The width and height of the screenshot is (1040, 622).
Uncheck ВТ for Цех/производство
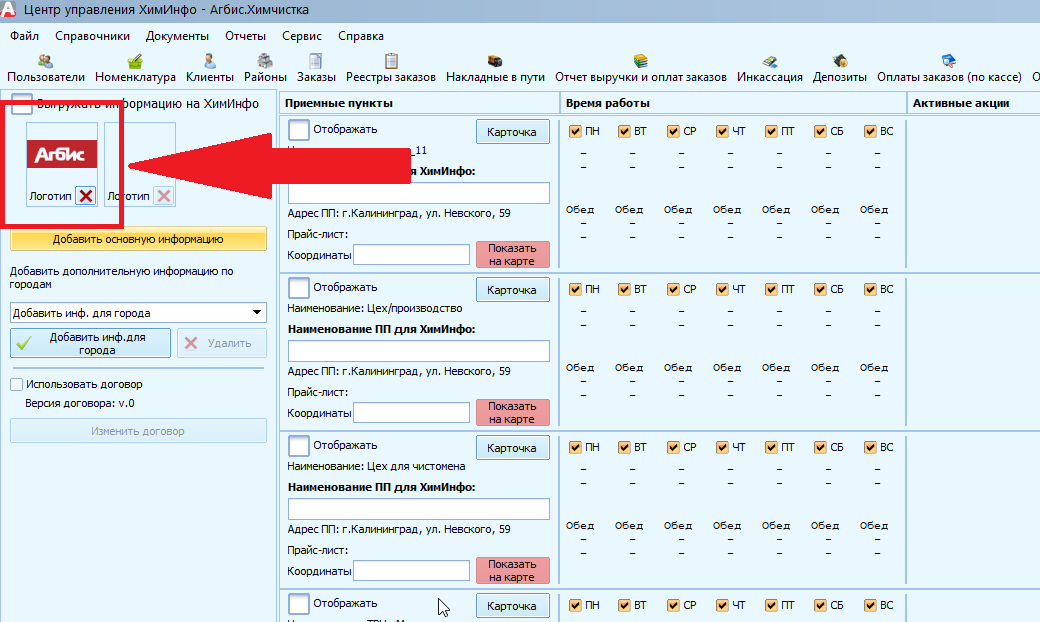tap(624, 289)
